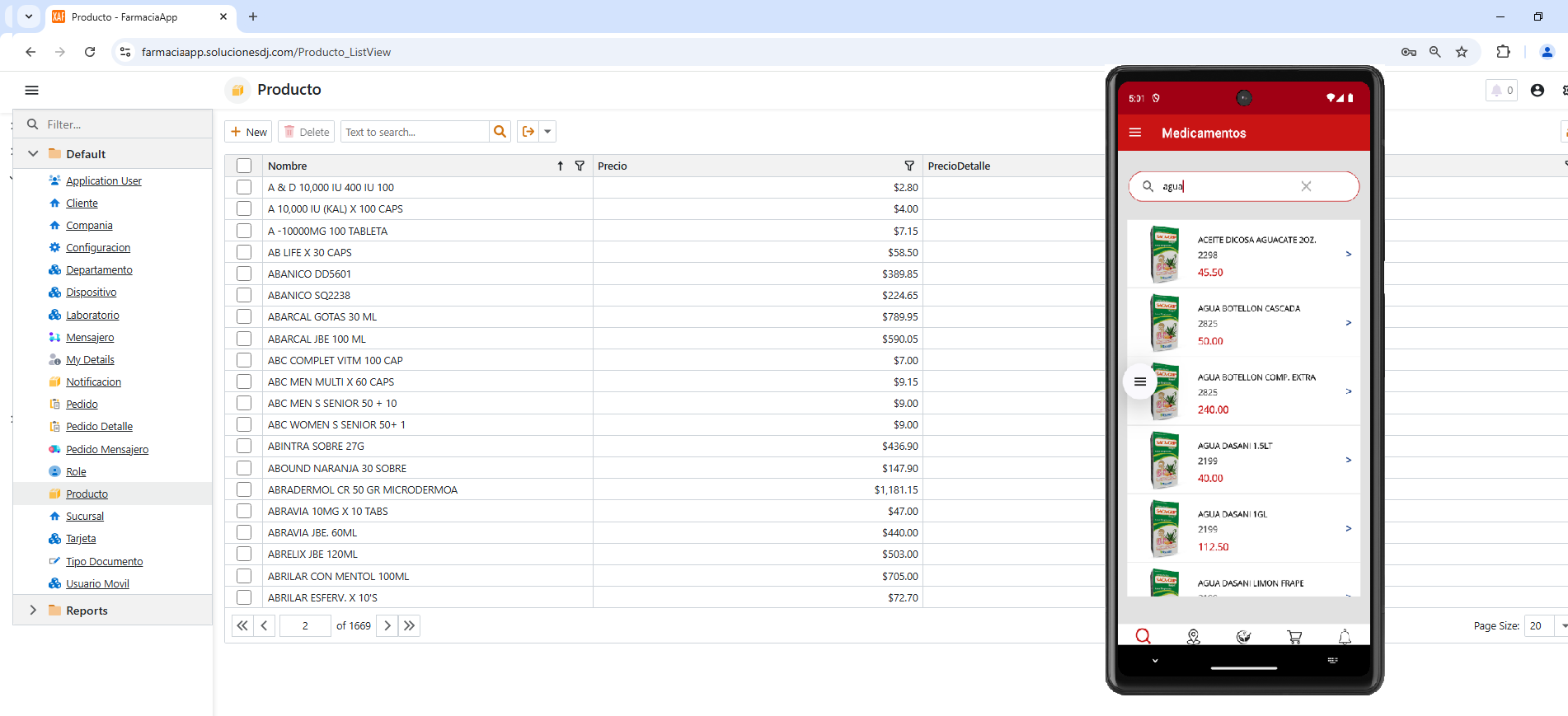Open the phone app hamburger menu
This screenshot has width=1568, height=716.
click(x=1135, y=133)
